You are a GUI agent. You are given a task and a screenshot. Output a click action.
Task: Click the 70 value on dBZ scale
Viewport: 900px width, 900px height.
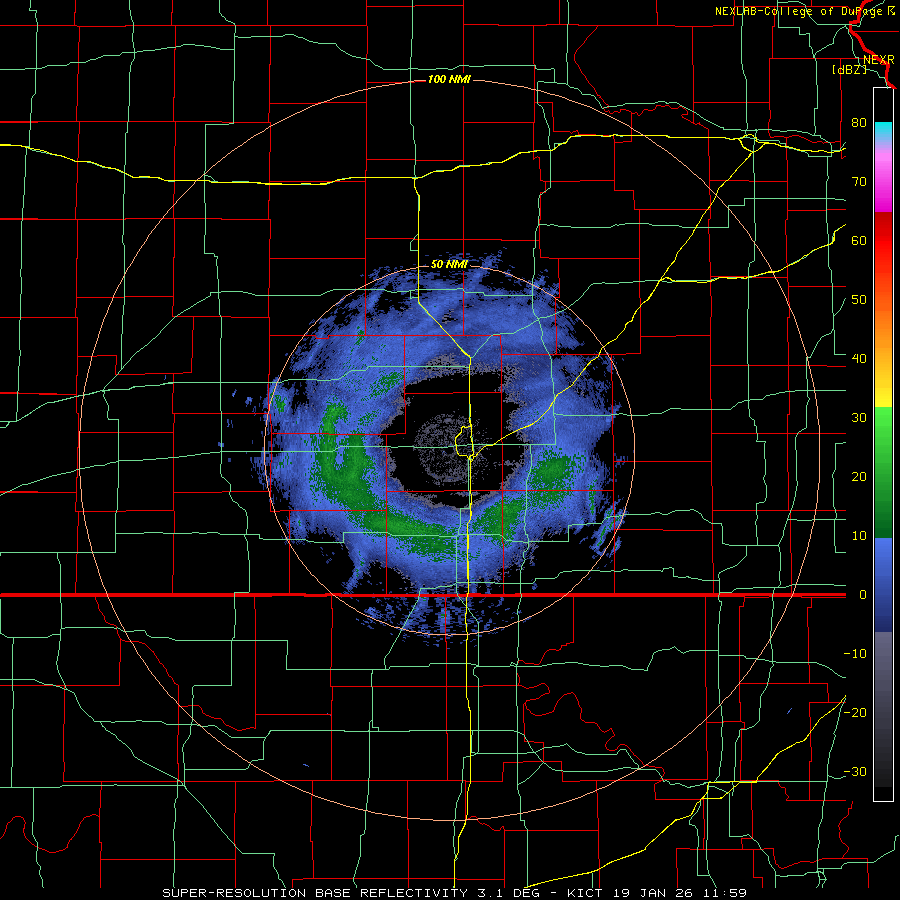859,182
